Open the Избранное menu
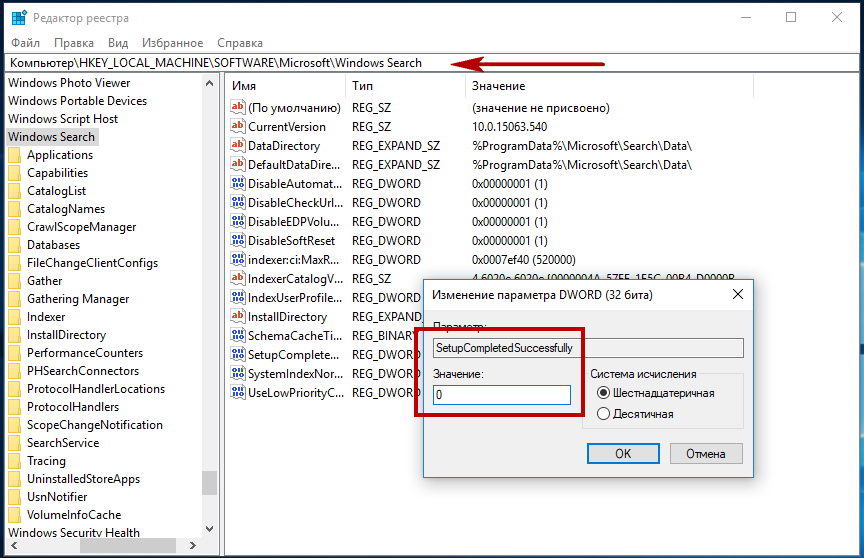Screen dimensions: 864x558 (x=173, y=43)
